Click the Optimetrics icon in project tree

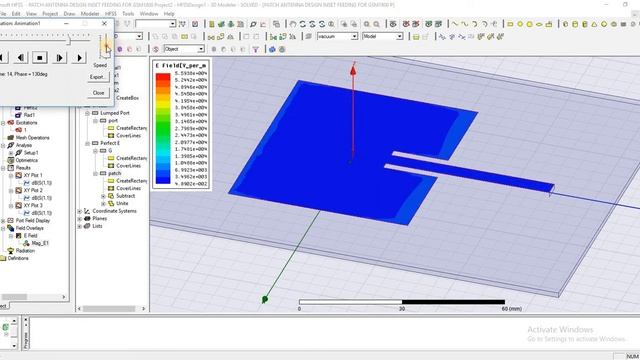[x=11, y=160]
